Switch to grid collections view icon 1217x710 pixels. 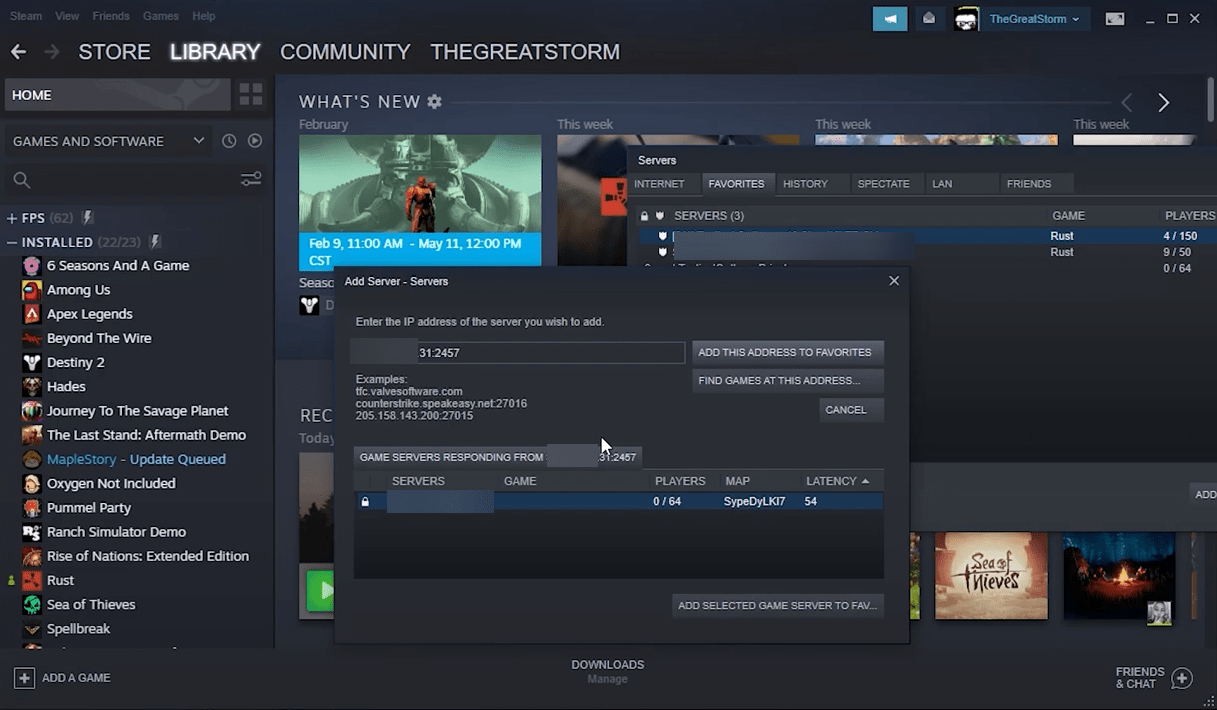pos(251,95)
